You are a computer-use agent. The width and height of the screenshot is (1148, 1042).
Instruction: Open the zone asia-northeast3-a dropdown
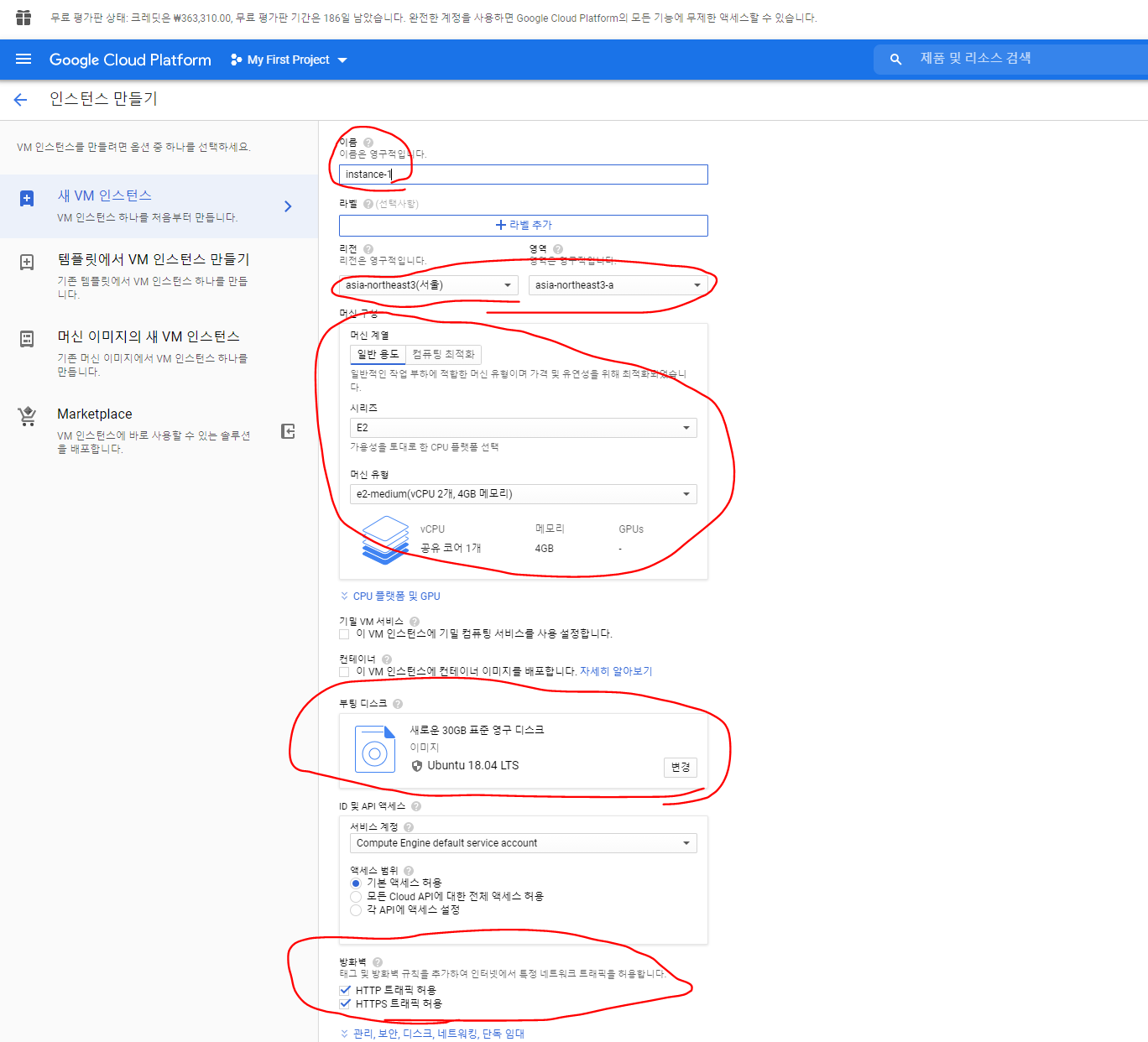pos(618,285)
